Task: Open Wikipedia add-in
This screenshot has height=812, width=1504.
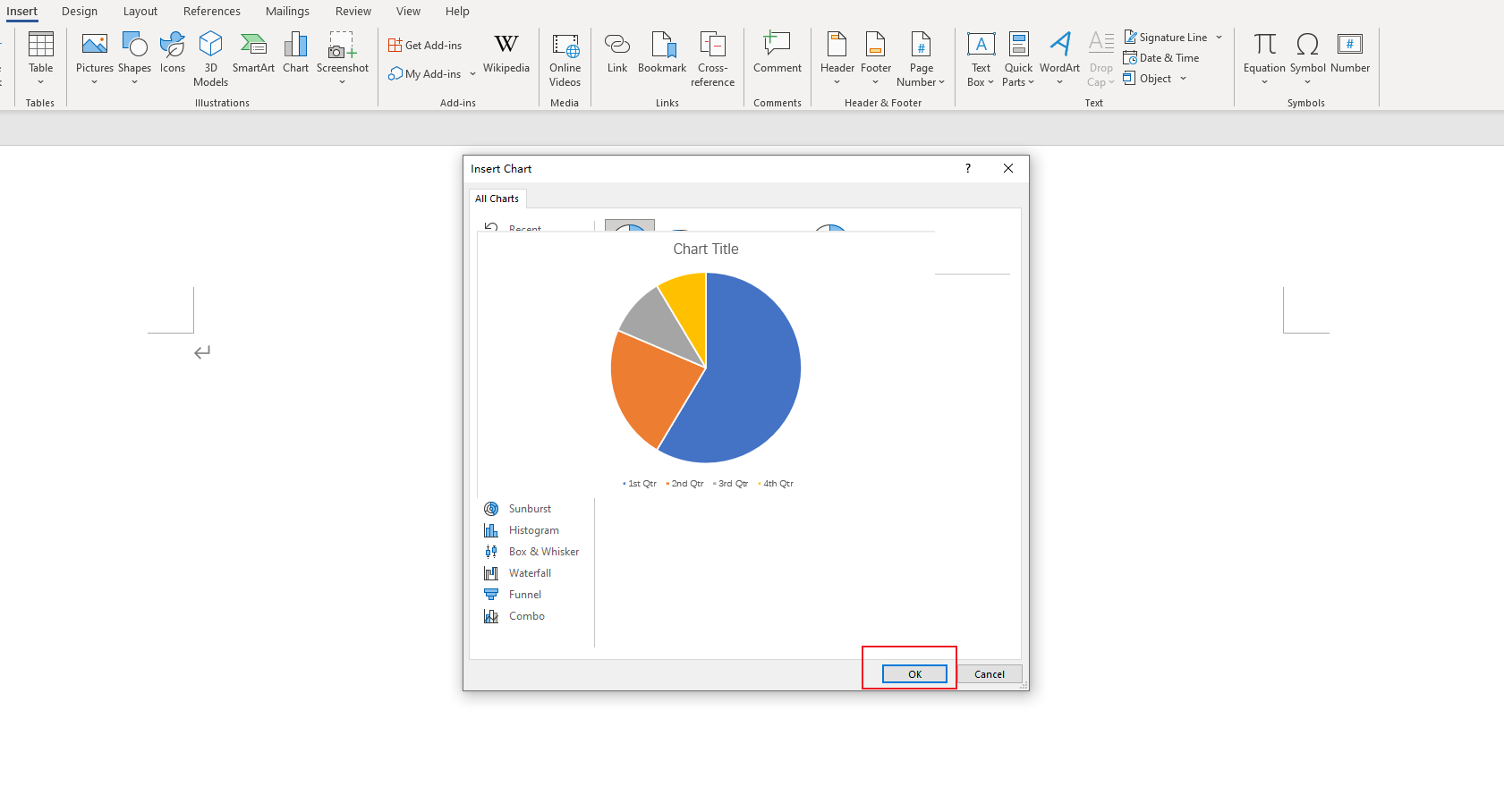Action: [506, 54]
